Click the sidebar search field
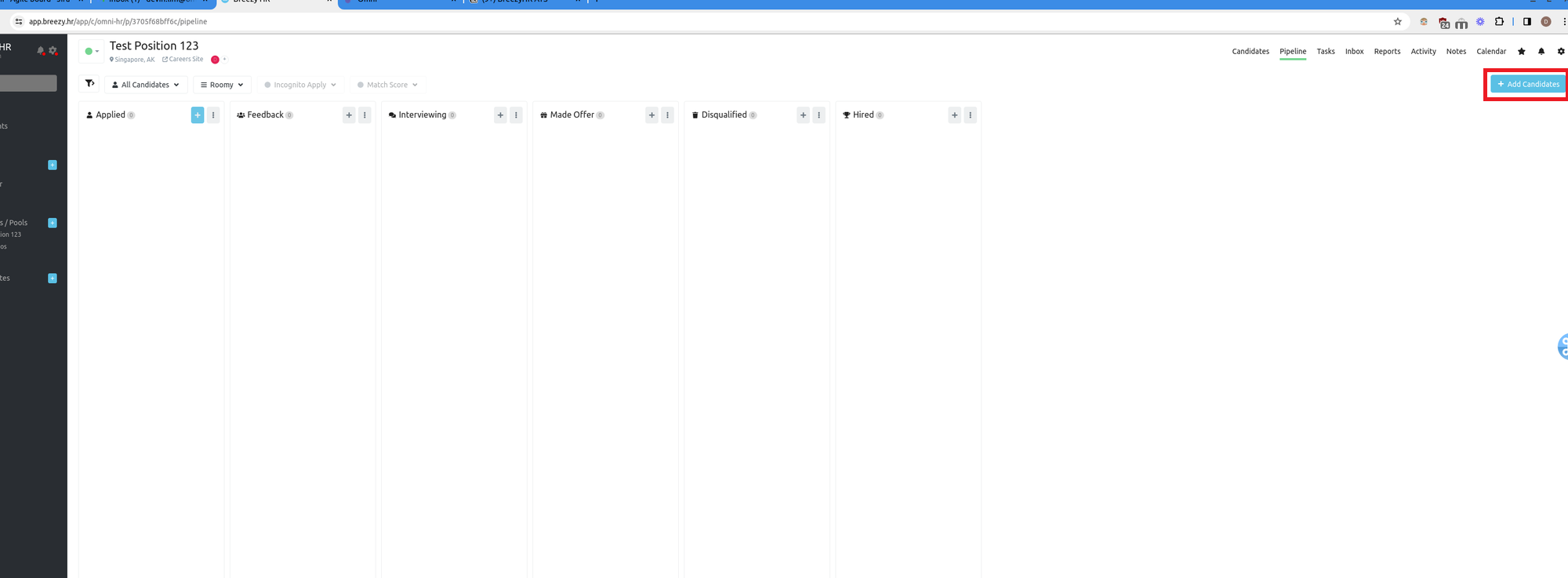Image resolution: width=1568 pixels, height=578 pixels. (x=28, y=83)
